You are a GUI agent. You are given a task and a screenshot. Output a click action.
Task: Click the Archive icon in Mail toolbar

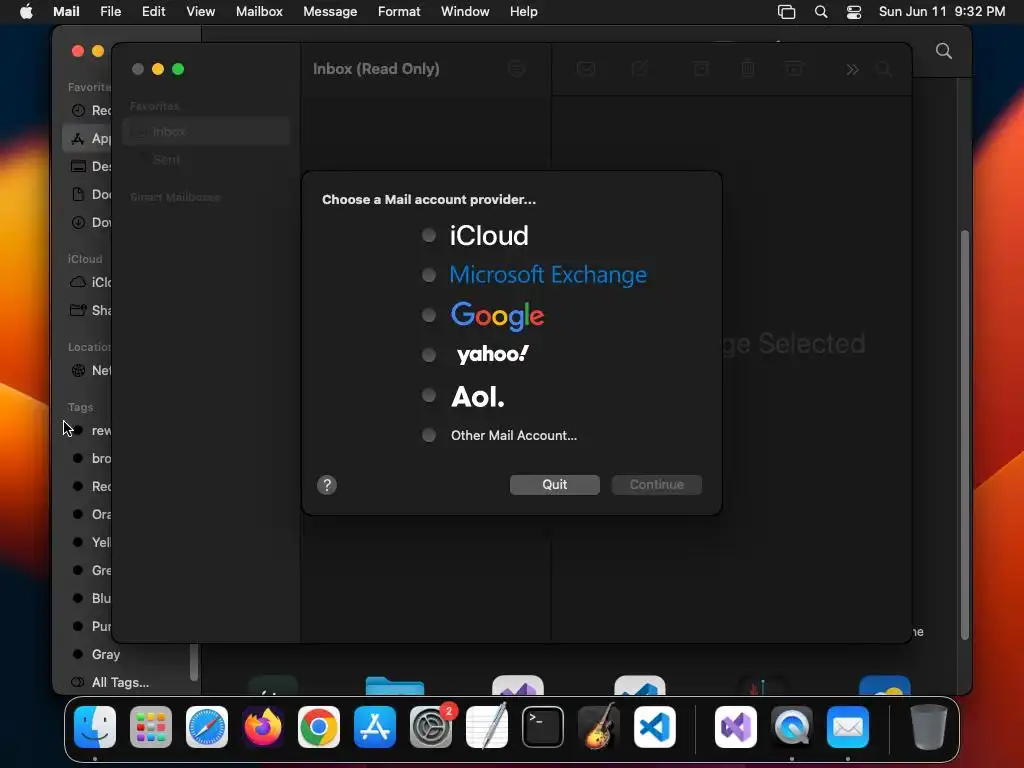[701, 69]
